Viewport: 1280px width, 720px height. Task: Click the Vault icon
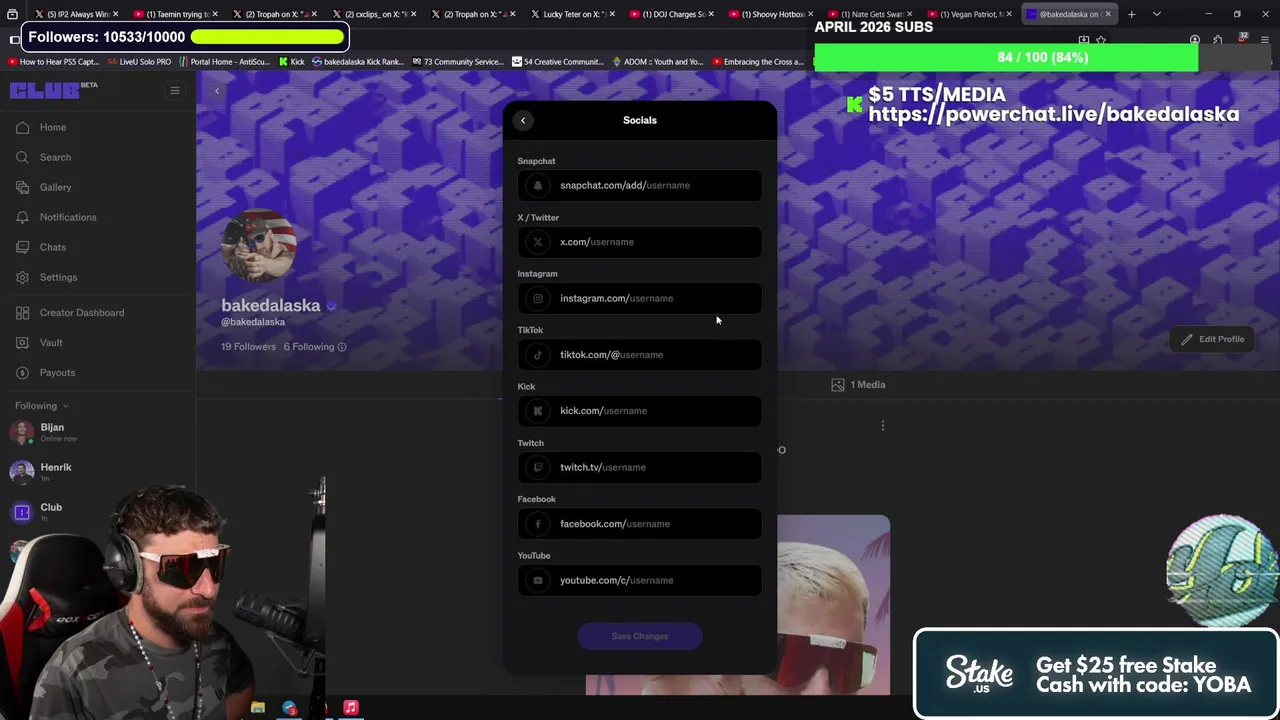tap(22, 342)
